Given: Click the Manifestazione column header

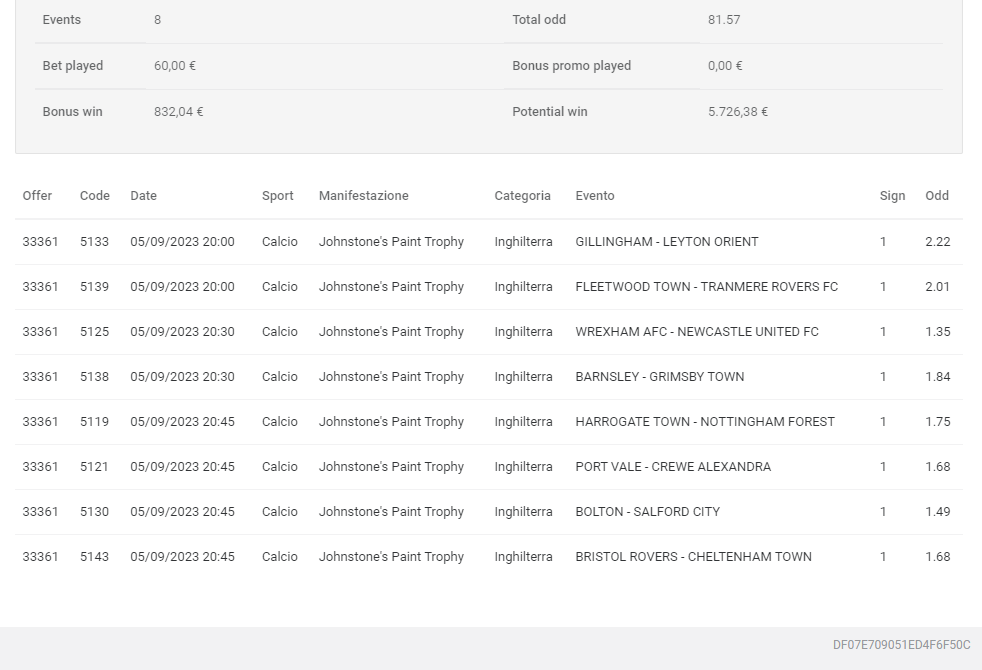Looking at the screenshot, I should tap(363, 196).
